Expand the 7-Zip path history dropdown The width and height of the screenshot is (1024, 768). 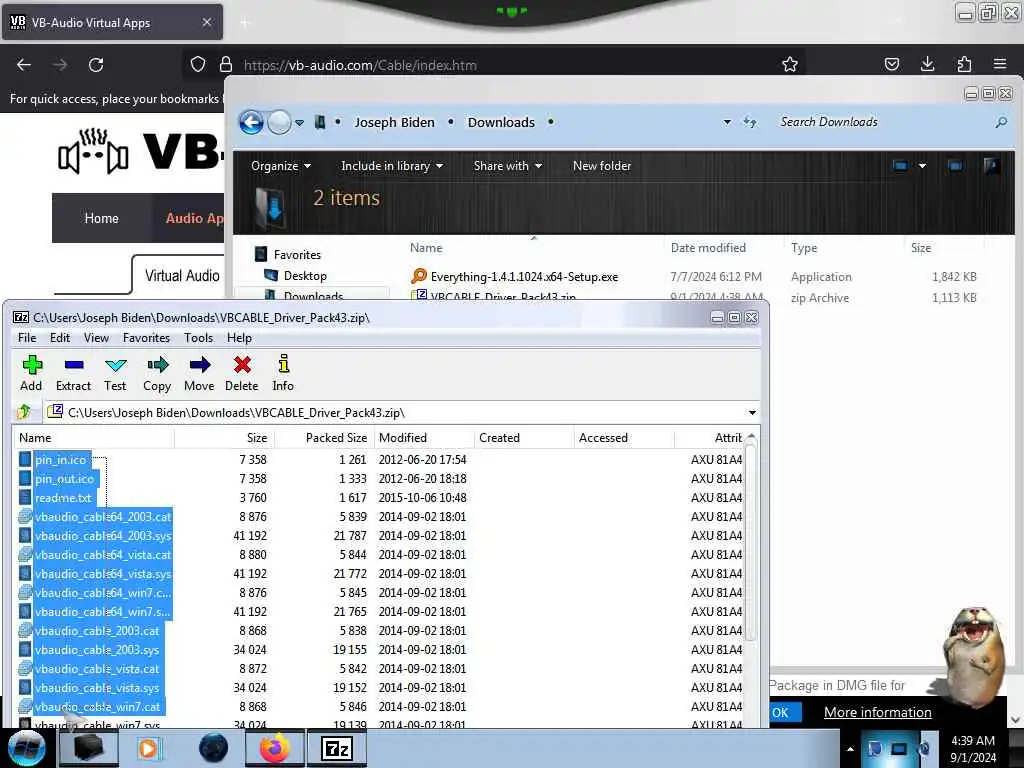pos(752,413)
